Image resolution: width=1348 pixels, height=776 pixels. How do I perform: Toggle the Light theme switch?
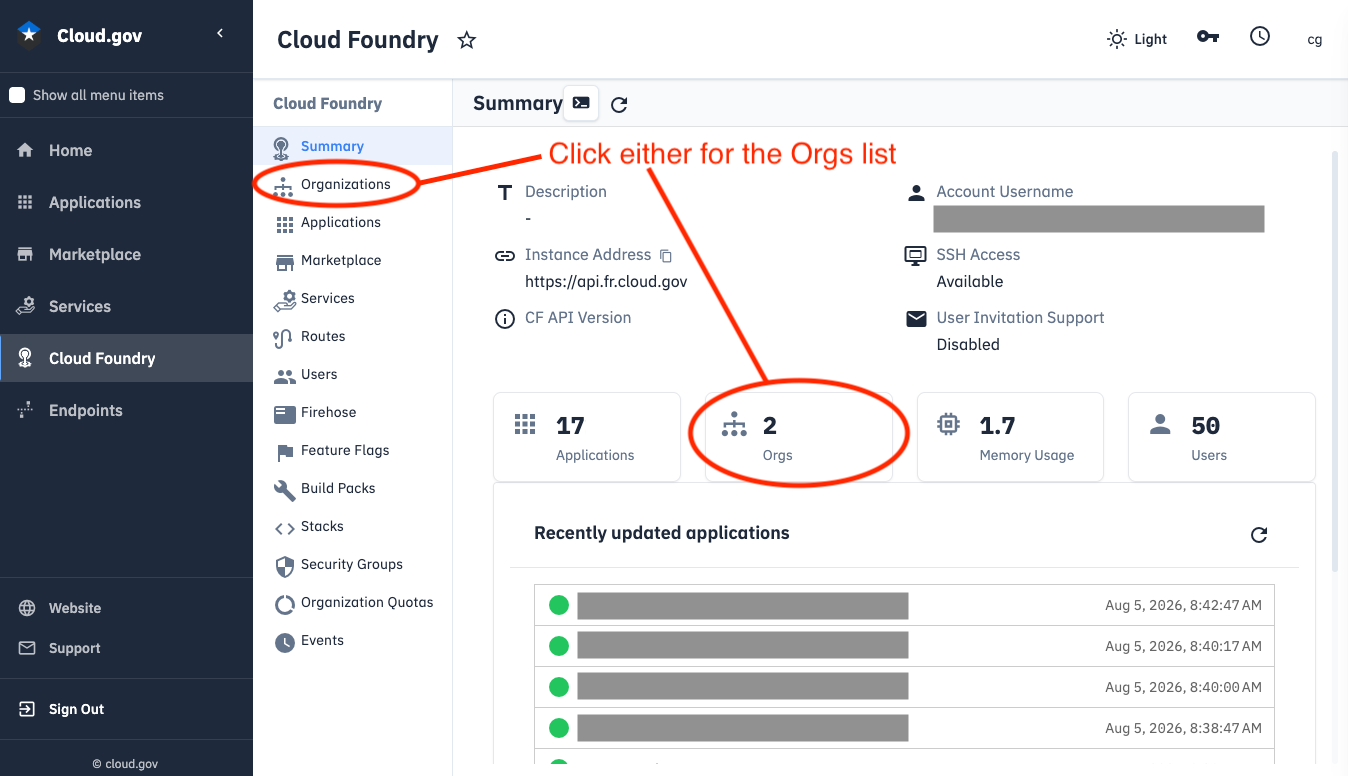click(x=1137, y=39)
